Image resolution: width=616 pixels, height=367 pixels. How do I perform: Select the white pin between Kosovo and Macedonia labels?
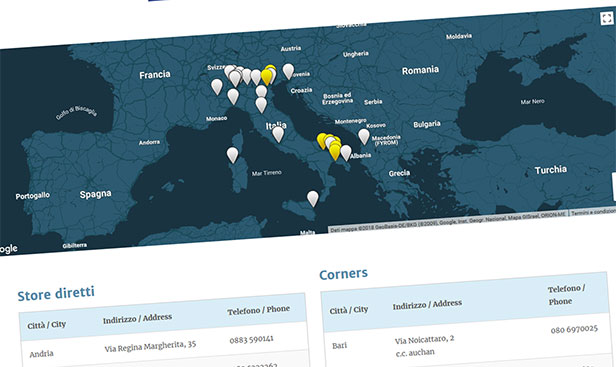click(364, 136)
